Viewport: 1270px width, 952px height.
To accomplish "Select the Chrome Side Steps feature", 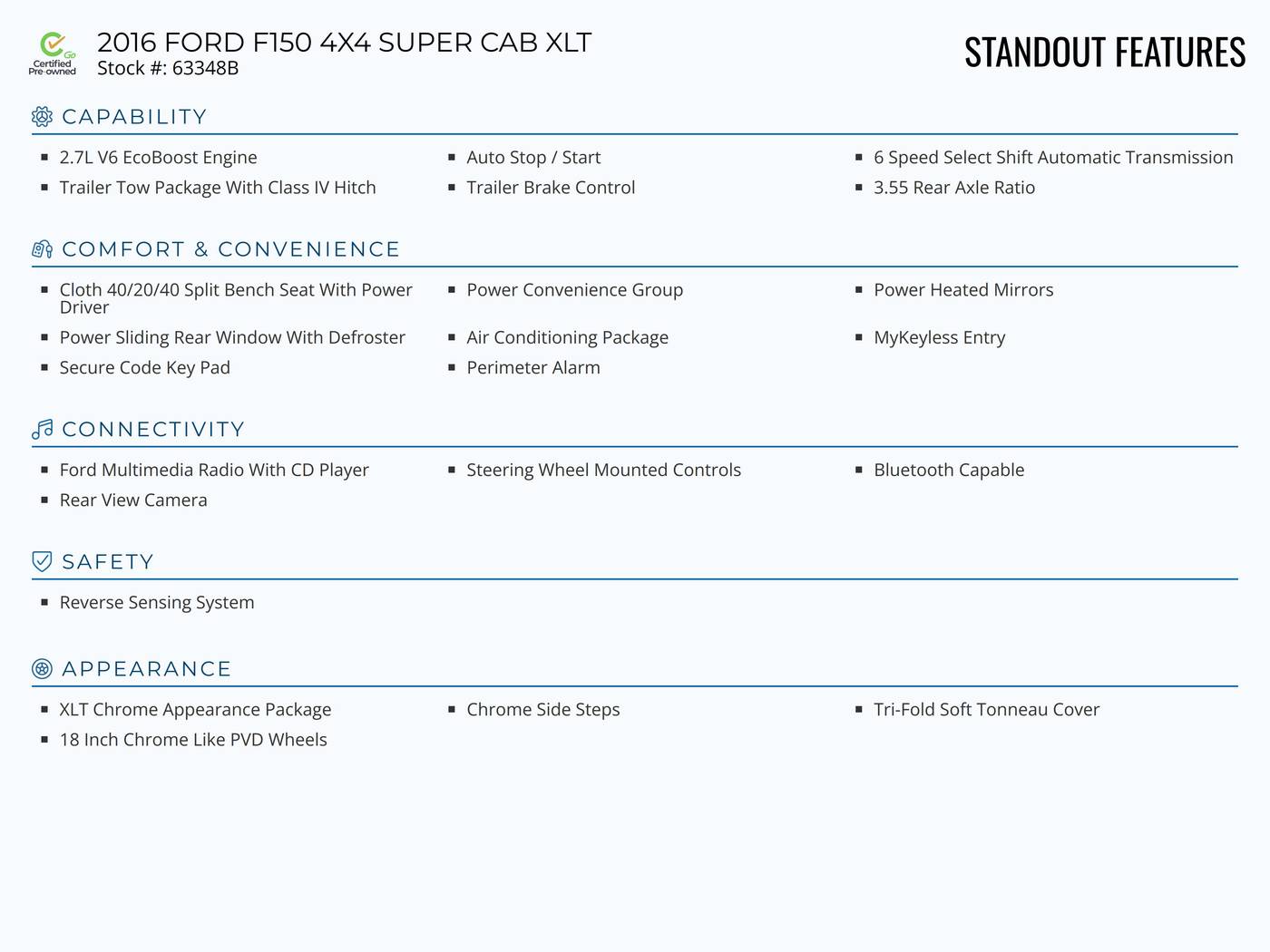I will pyautogui.click(x=543, y=710).
